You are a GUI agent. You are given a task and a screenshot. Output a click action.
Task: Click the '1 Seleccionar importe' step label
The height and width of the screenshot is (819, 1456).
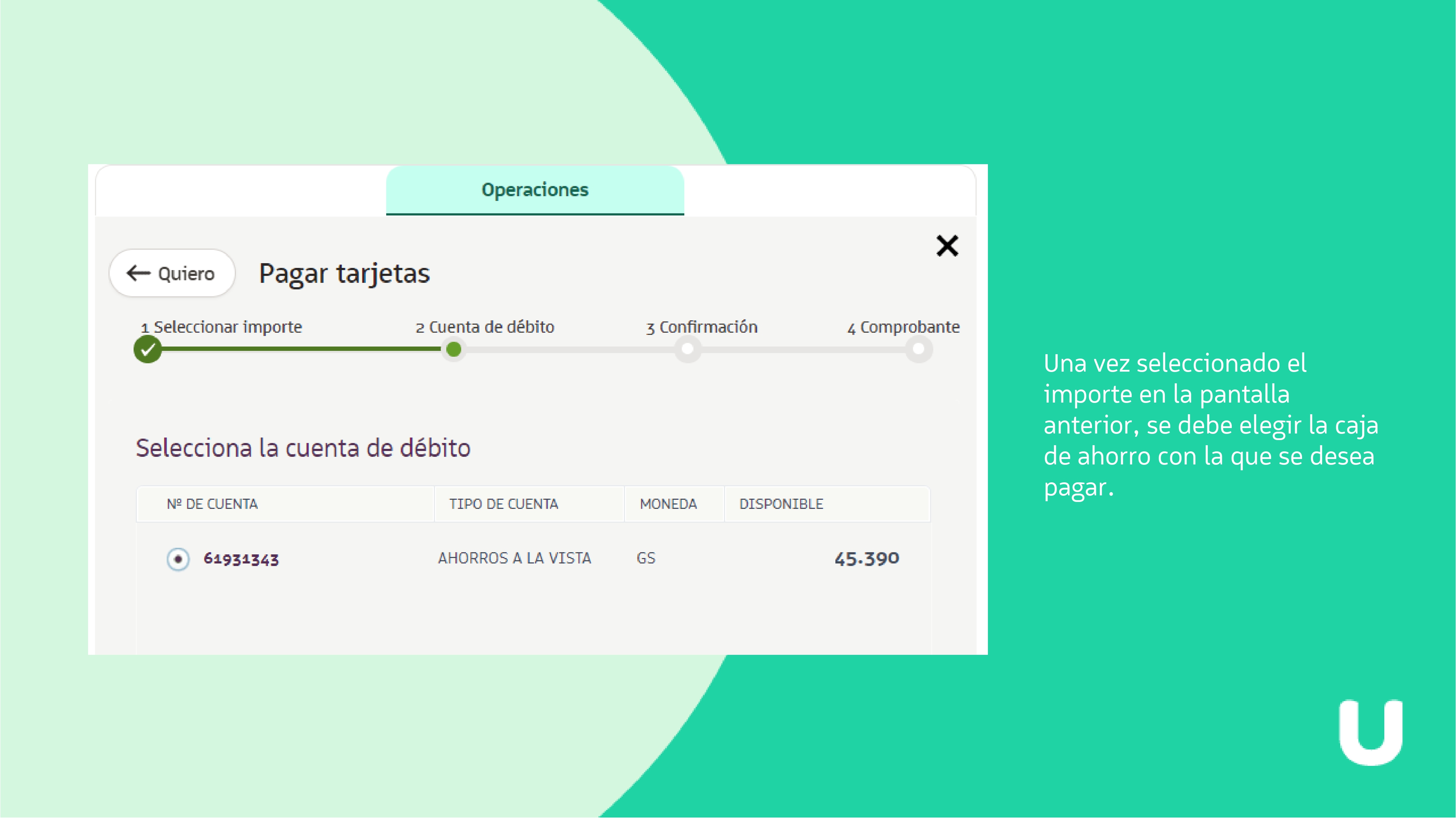[222, 327]
